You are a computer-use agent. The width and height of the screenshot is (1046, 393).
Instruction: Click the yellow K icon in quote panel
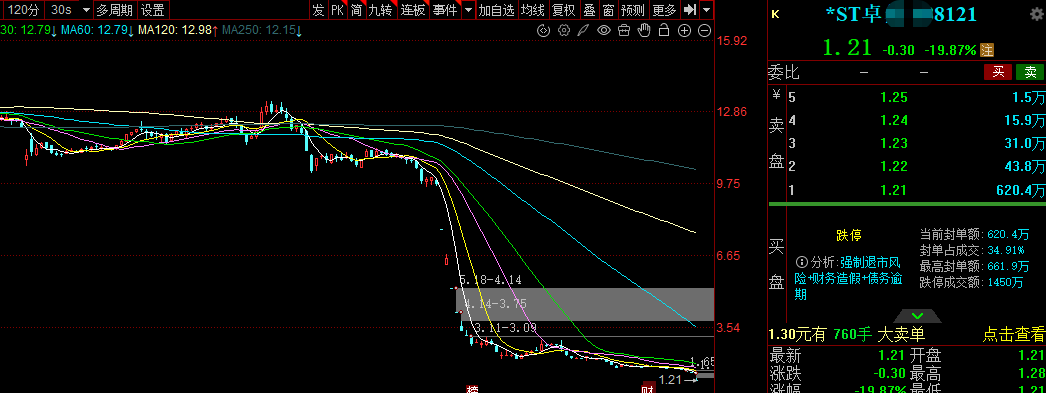(x=775, y=14)
